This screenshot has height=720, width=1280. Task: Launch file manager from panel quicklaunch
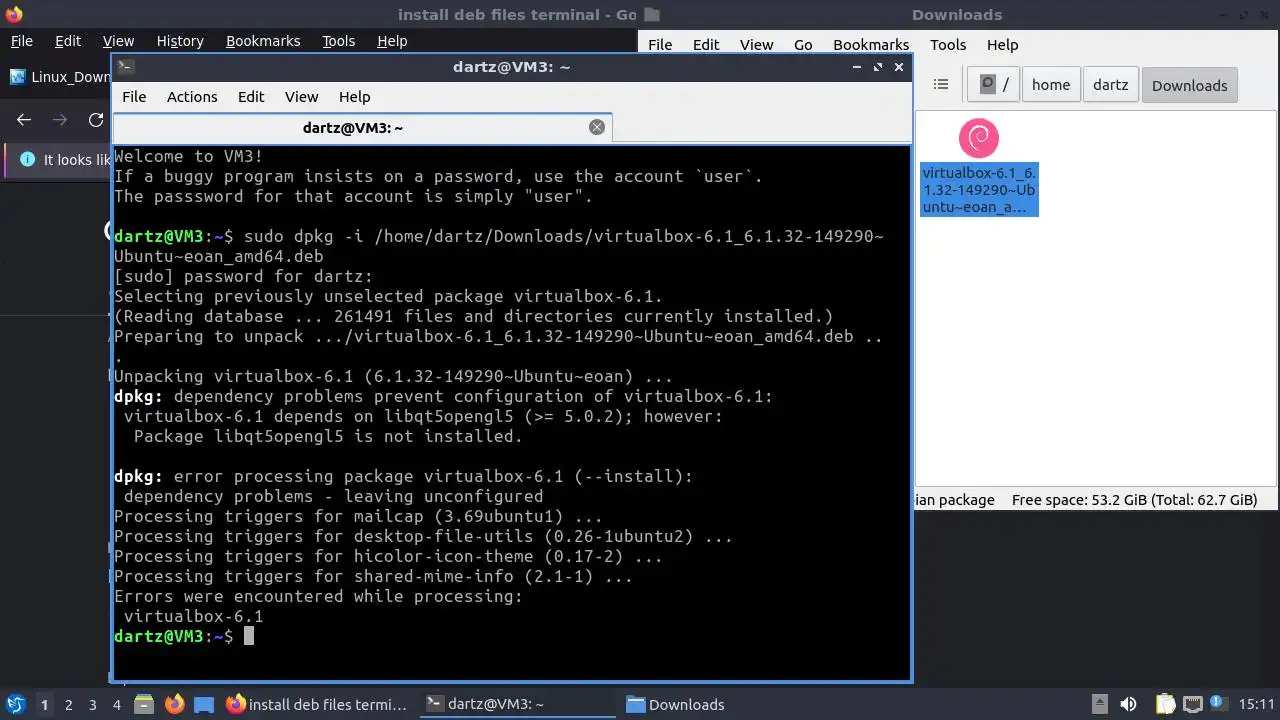144,704
